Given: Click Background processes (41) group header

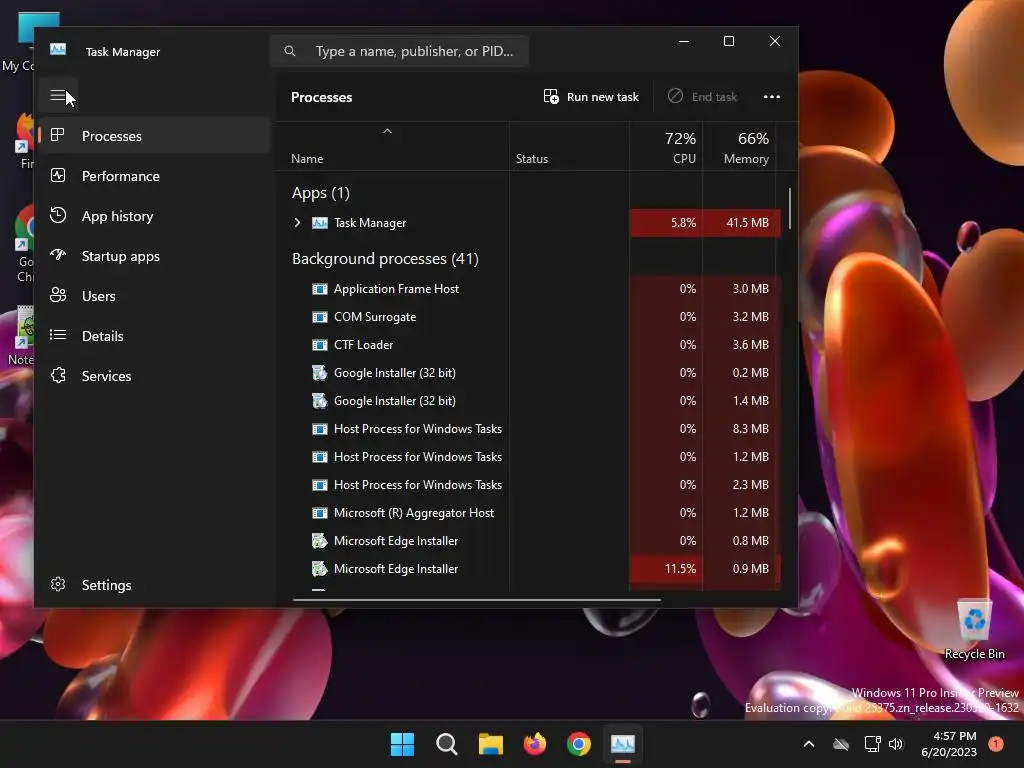Looking at the screenshot, I should click(385, 259).
